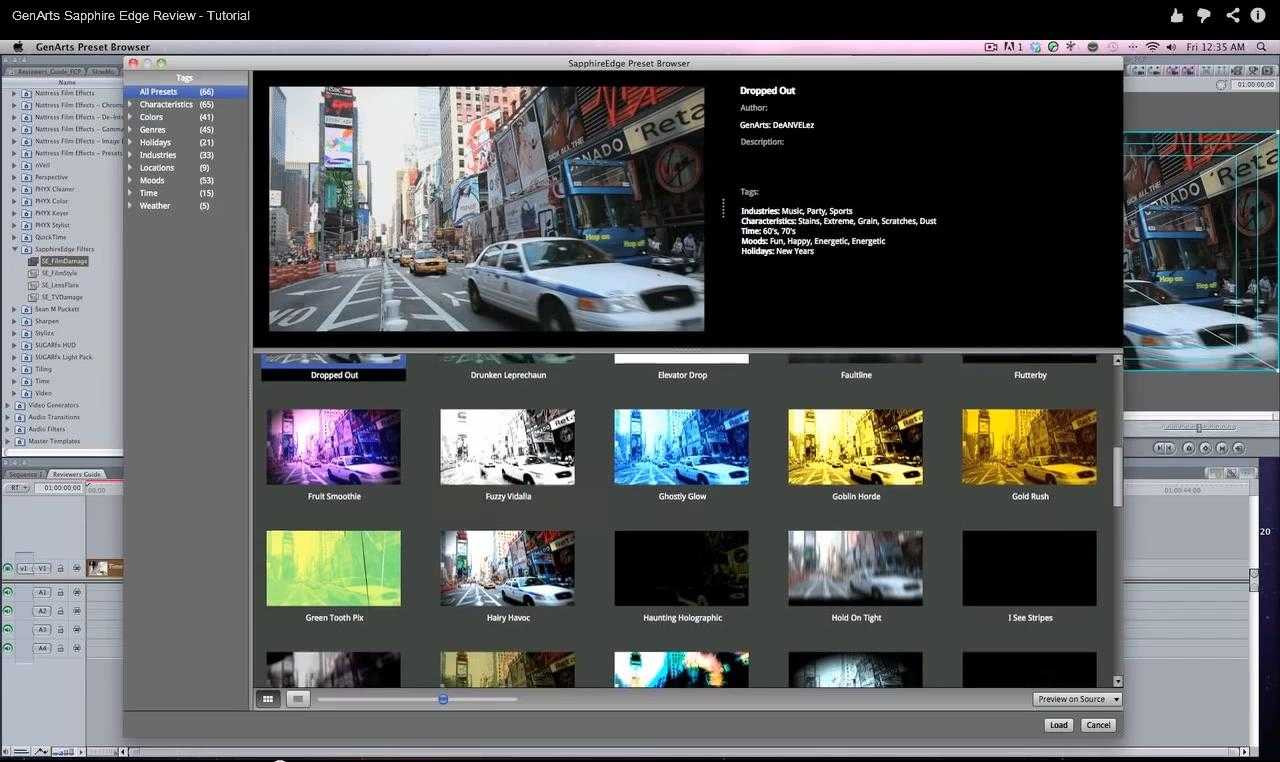The width and height of the screenshot is (1280, 762).
Task: Toggle A1 audio track audibility
Action: [8, 593]
